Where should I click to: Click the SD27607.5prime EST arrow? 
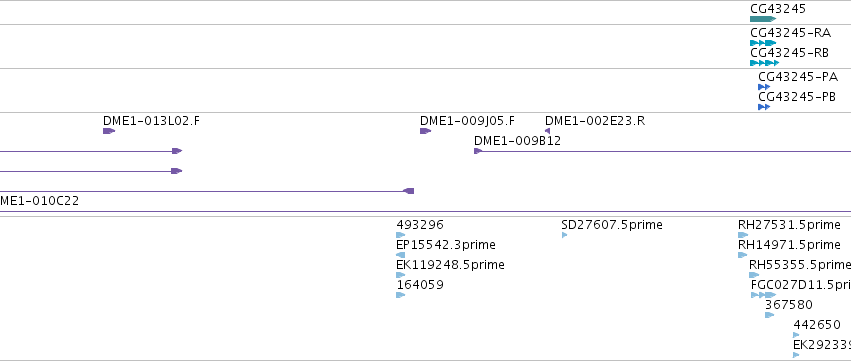564,235
